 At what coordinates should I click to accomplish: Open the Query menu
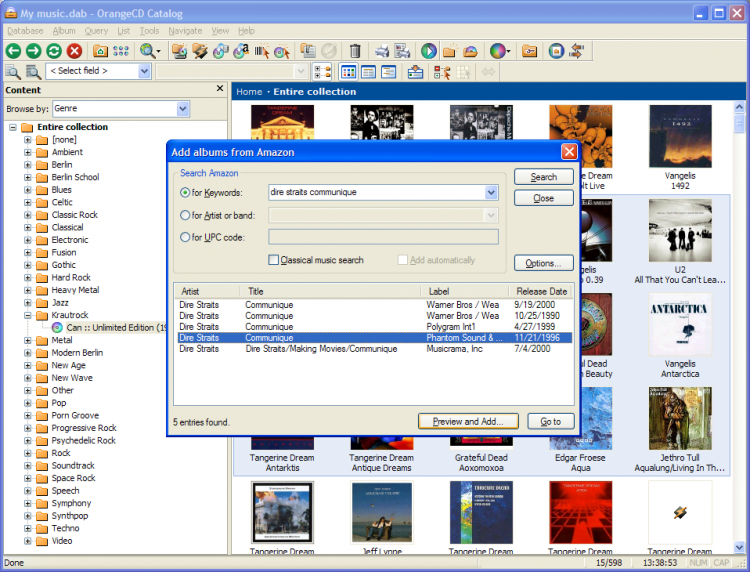[x=96, y=31]
